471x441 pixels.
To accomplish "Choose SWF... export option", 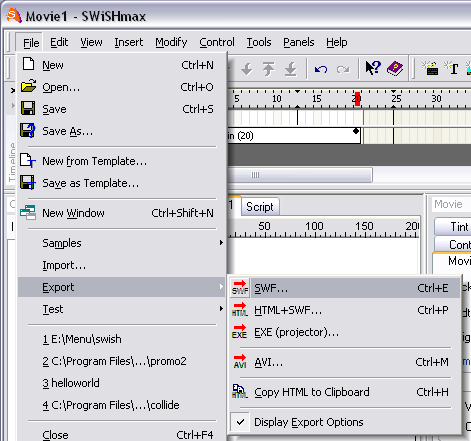I will click(345, 288).
